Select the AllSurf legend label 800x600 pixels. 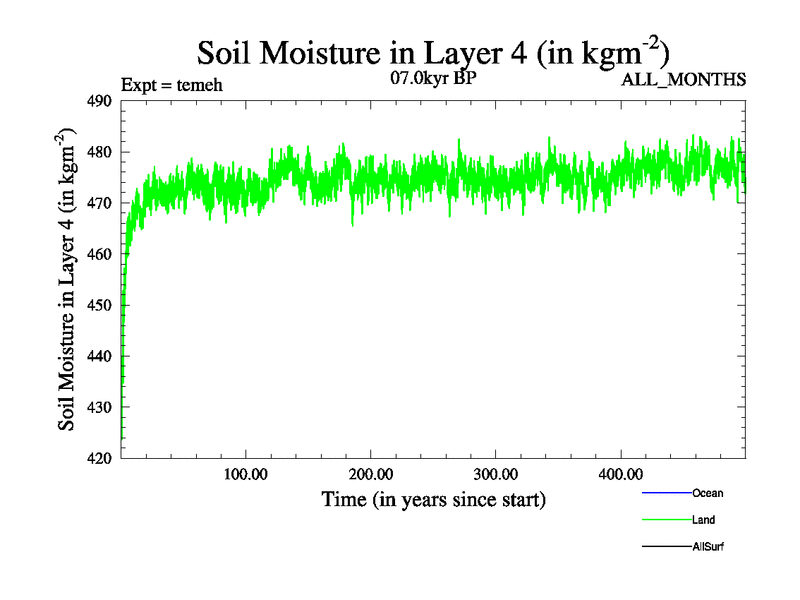pos(708,547)
